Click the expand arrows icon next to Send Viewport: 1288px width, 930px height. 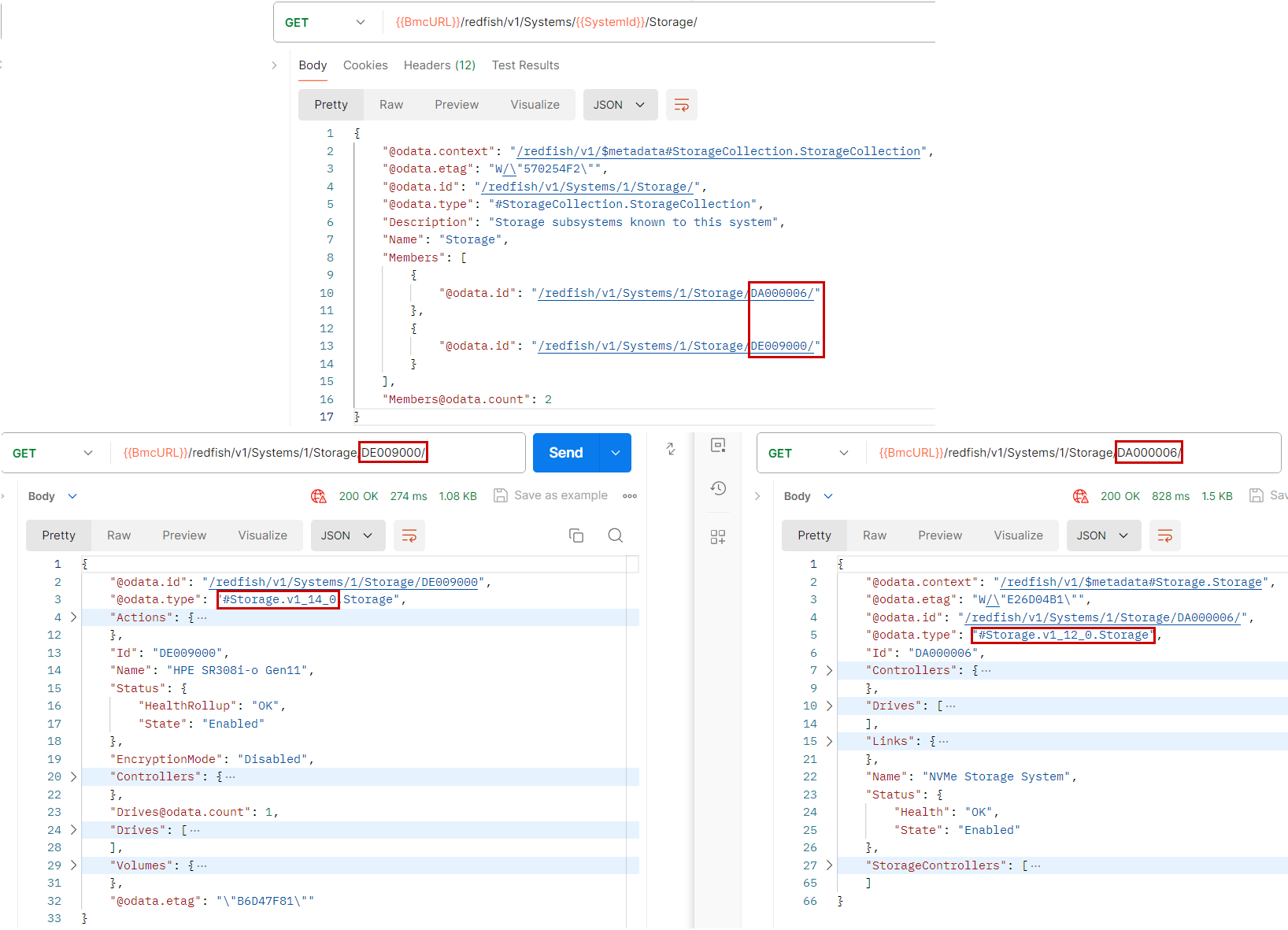pos(671,449)
